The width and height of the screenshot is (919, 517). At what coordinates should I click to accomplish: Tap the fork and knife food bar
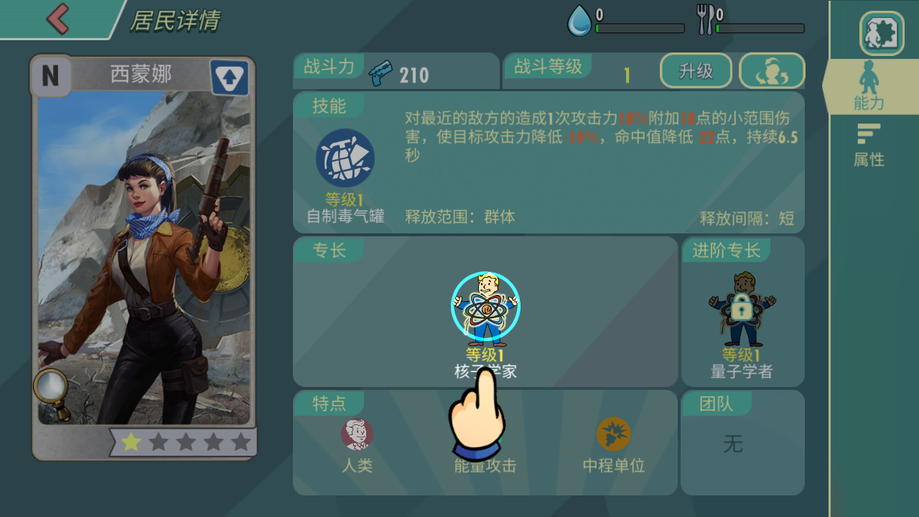[x=750, y=21]
